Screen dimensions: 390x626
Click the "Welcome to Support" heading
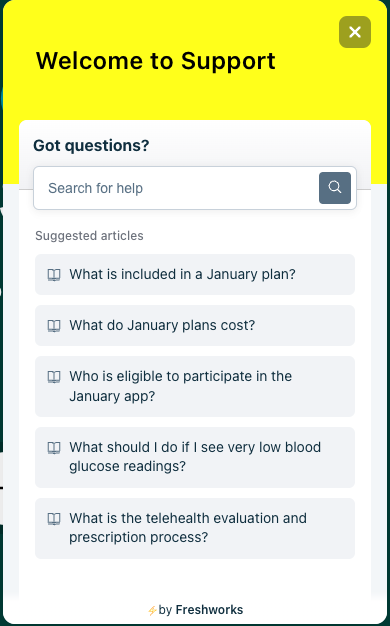tap(156, 61)
